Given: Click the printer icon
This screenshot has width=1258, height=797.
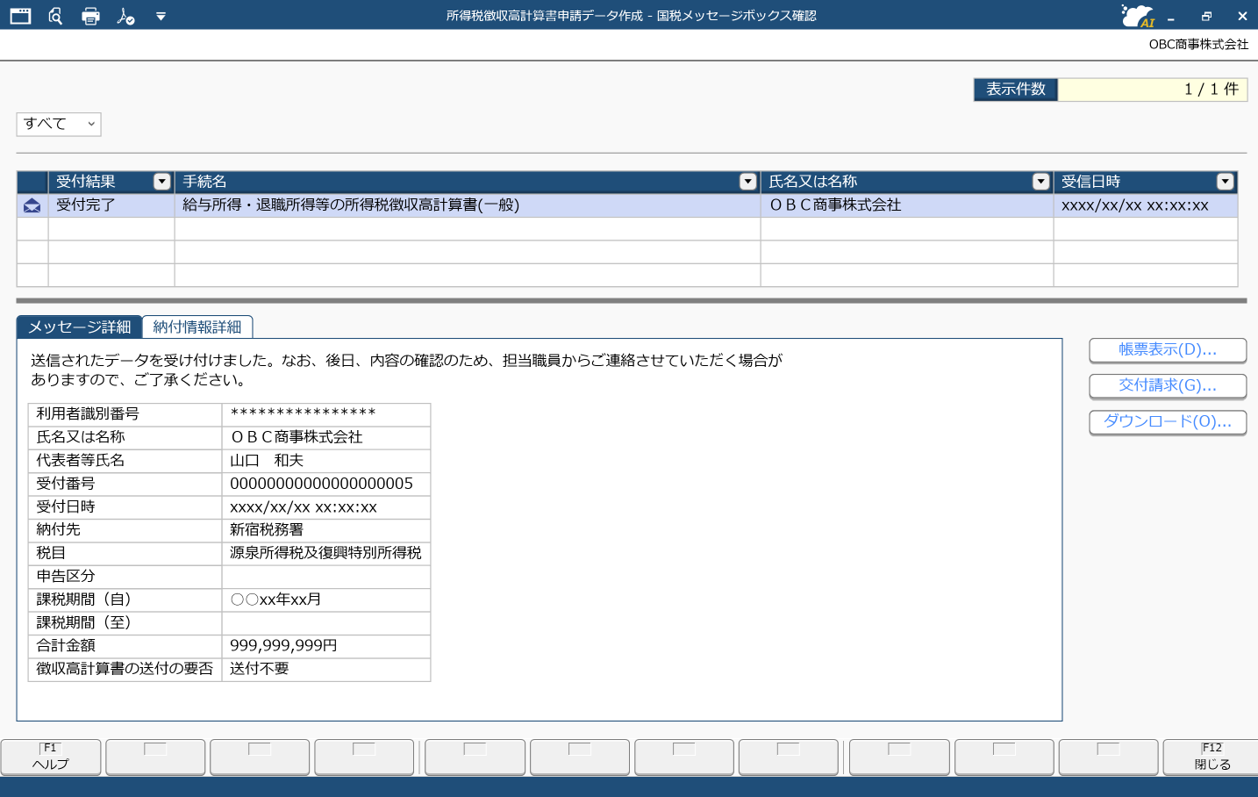Looking at the screenshot, I should click(x=90, y=16).
